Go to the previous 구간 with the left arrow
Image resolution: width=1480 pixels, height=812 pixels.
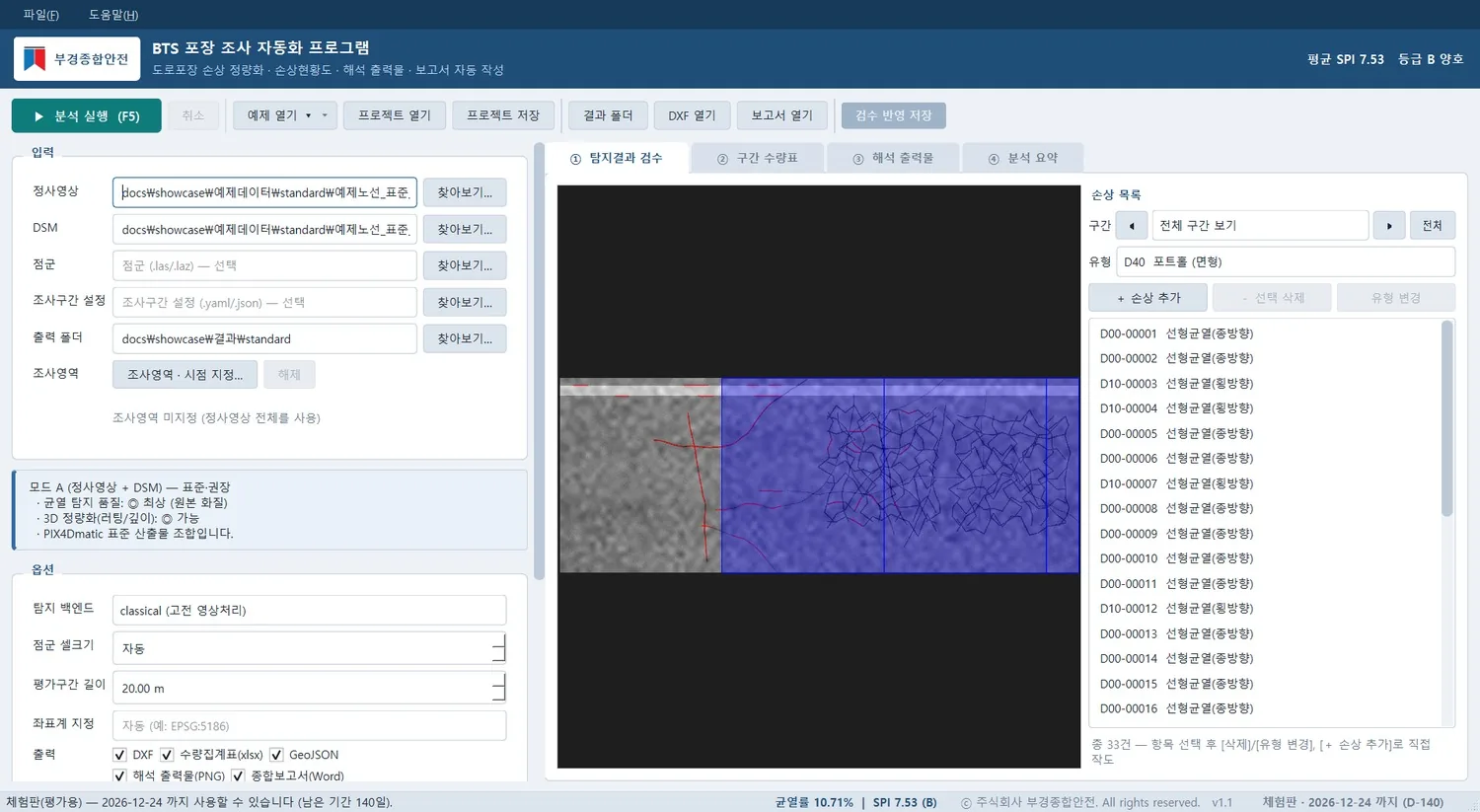[x=1132, y=226]
